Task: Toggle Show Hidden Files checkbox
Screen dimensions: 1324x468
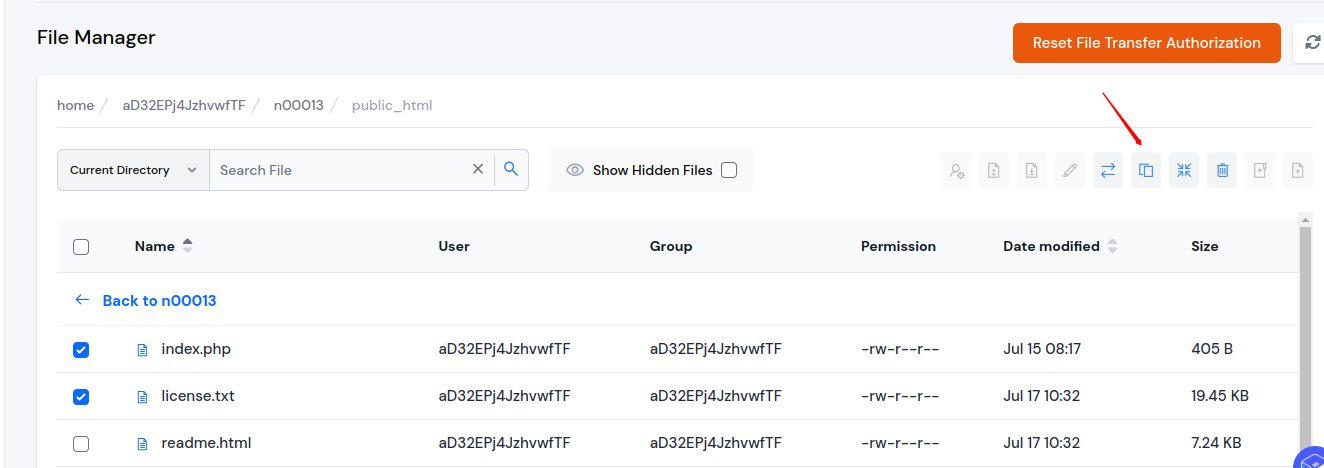Action: [729, 170]
